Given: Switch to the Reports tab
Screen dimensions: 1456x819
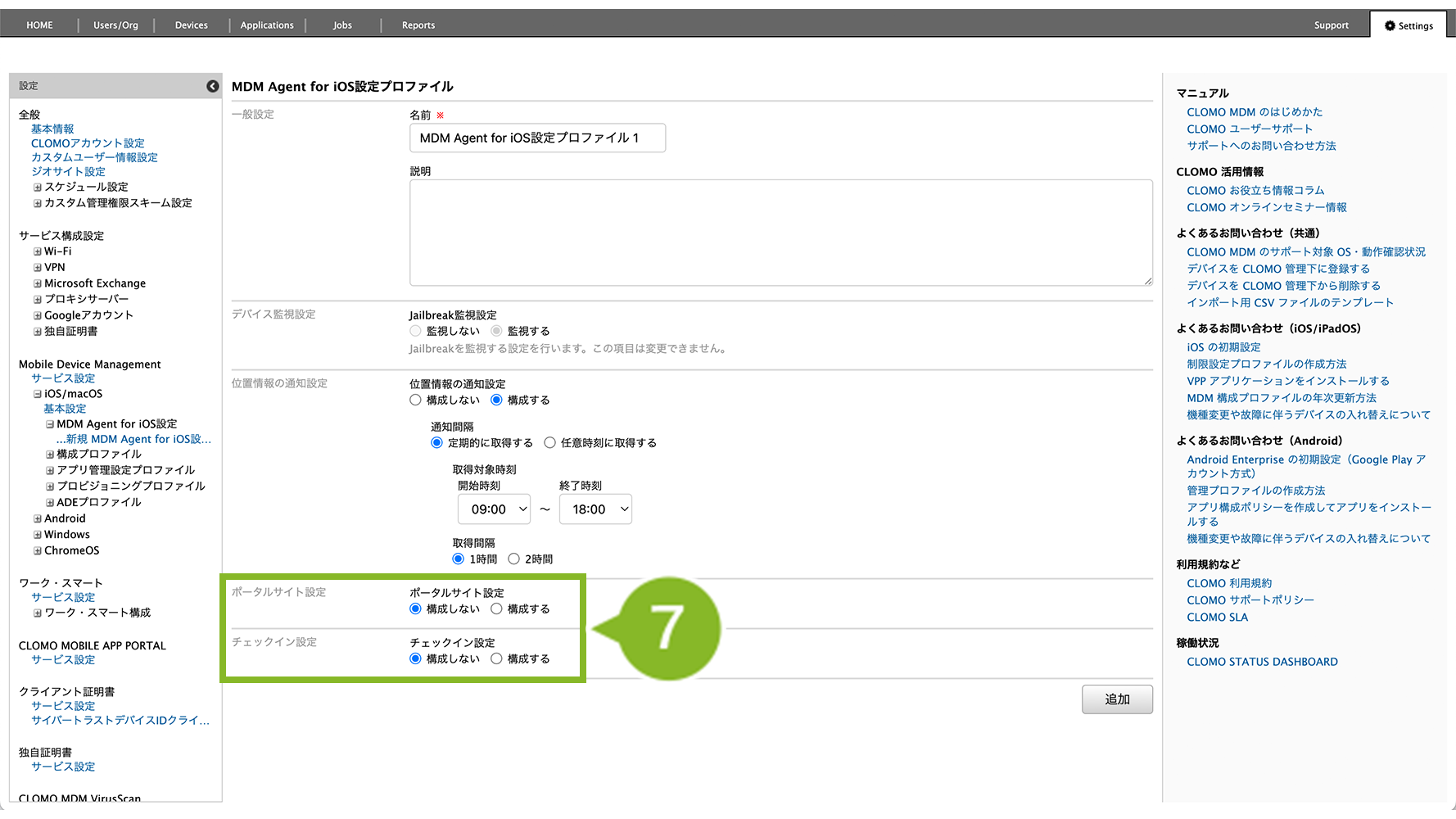Looking at the screenshot, I should click(418, 25).
